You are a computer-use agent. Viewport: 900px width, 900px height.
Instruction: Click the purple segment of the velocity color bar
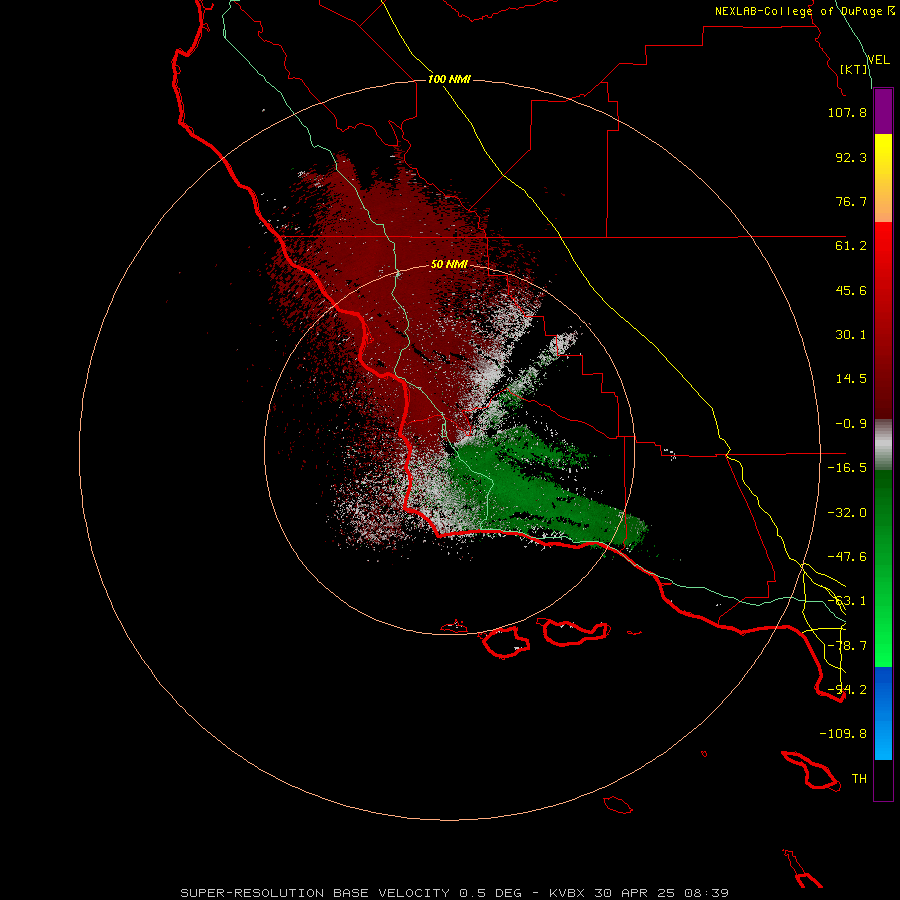883,111
